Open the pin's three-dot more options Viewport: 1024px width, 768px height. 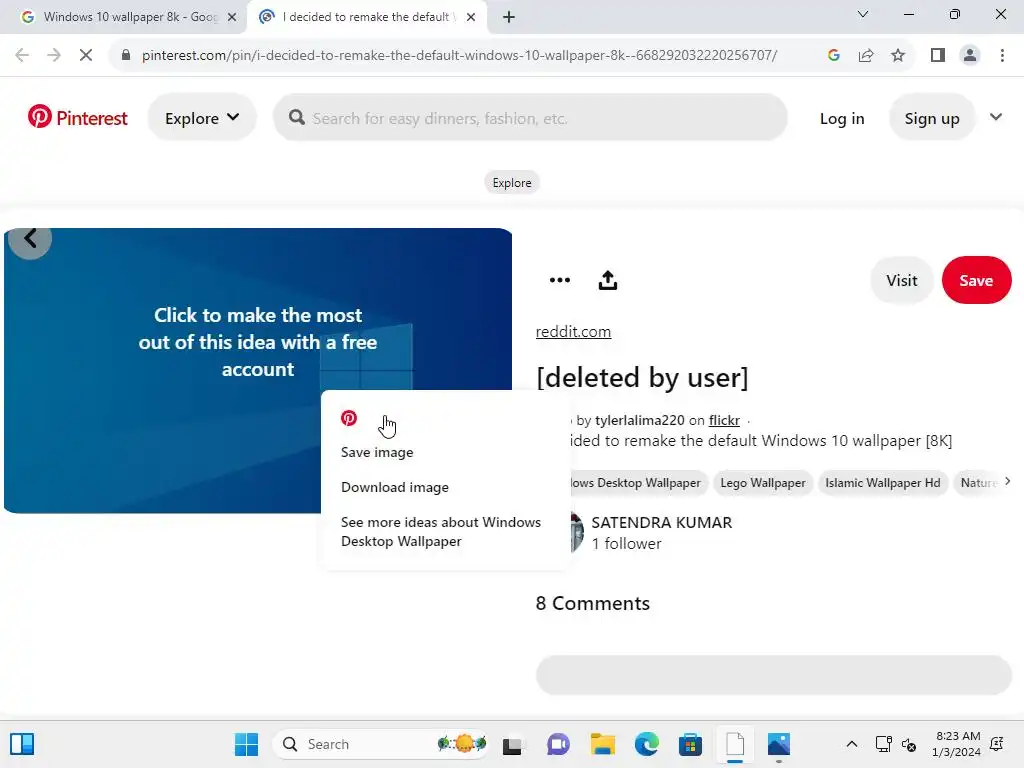click(x=560, y=280)
